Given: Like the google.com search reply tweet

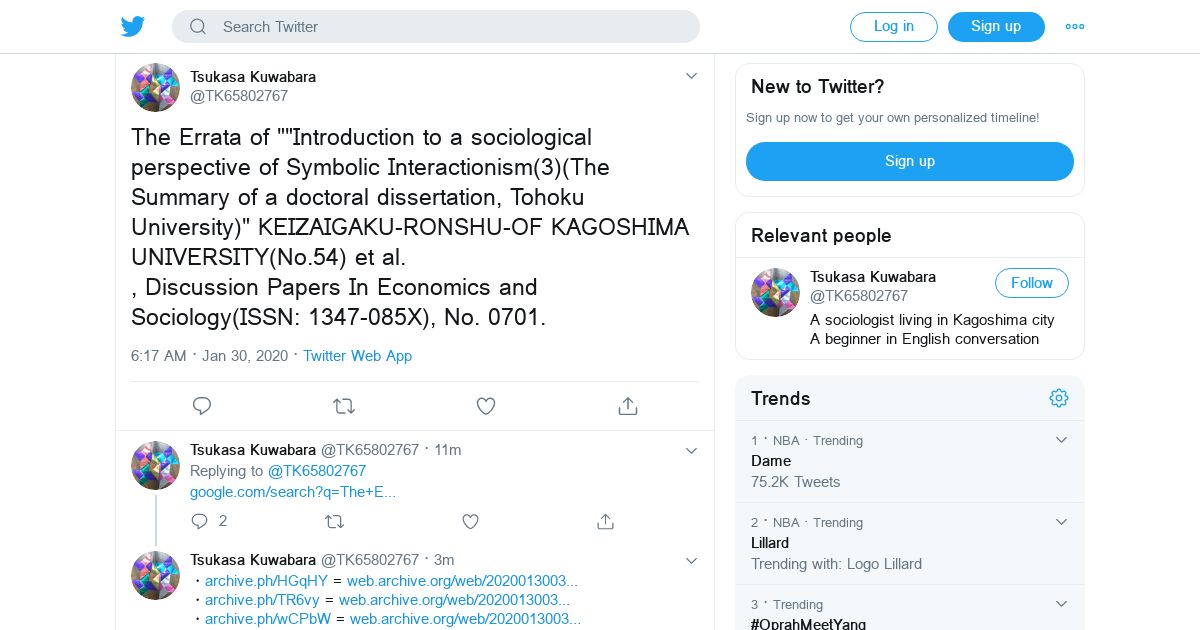Looking at the screenshot, I should pyautogui.click(x=470, y=521).
